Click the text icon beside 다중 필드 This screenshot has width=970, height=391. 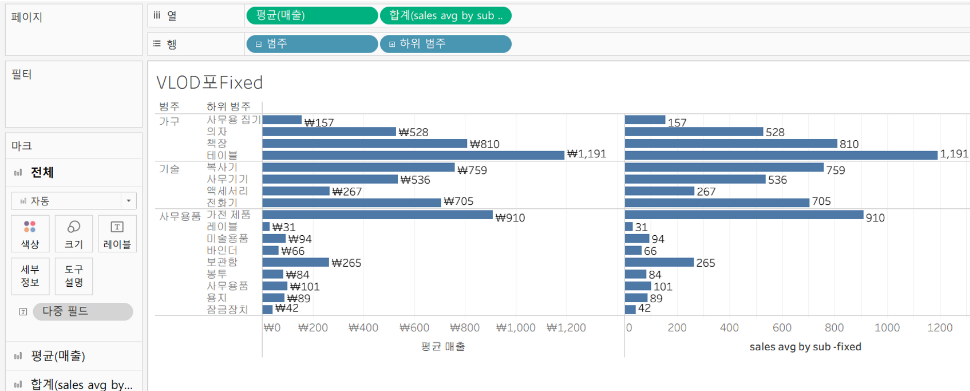[23, 312]
